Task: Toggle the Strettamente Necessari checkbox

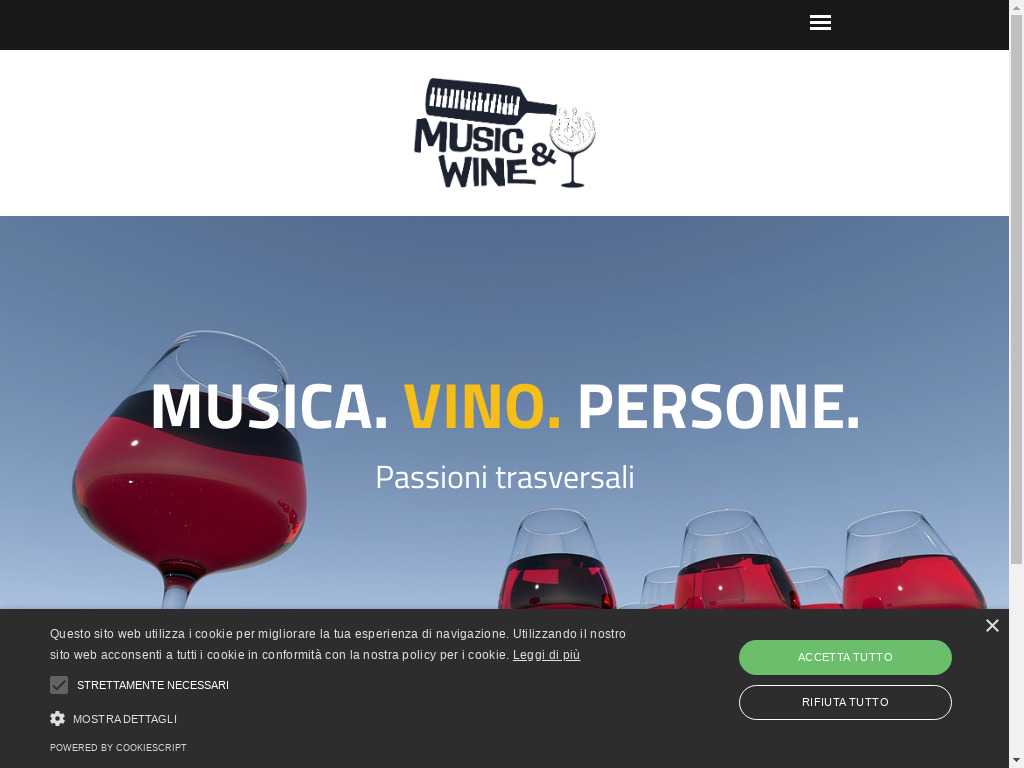Action: [59, 685]
